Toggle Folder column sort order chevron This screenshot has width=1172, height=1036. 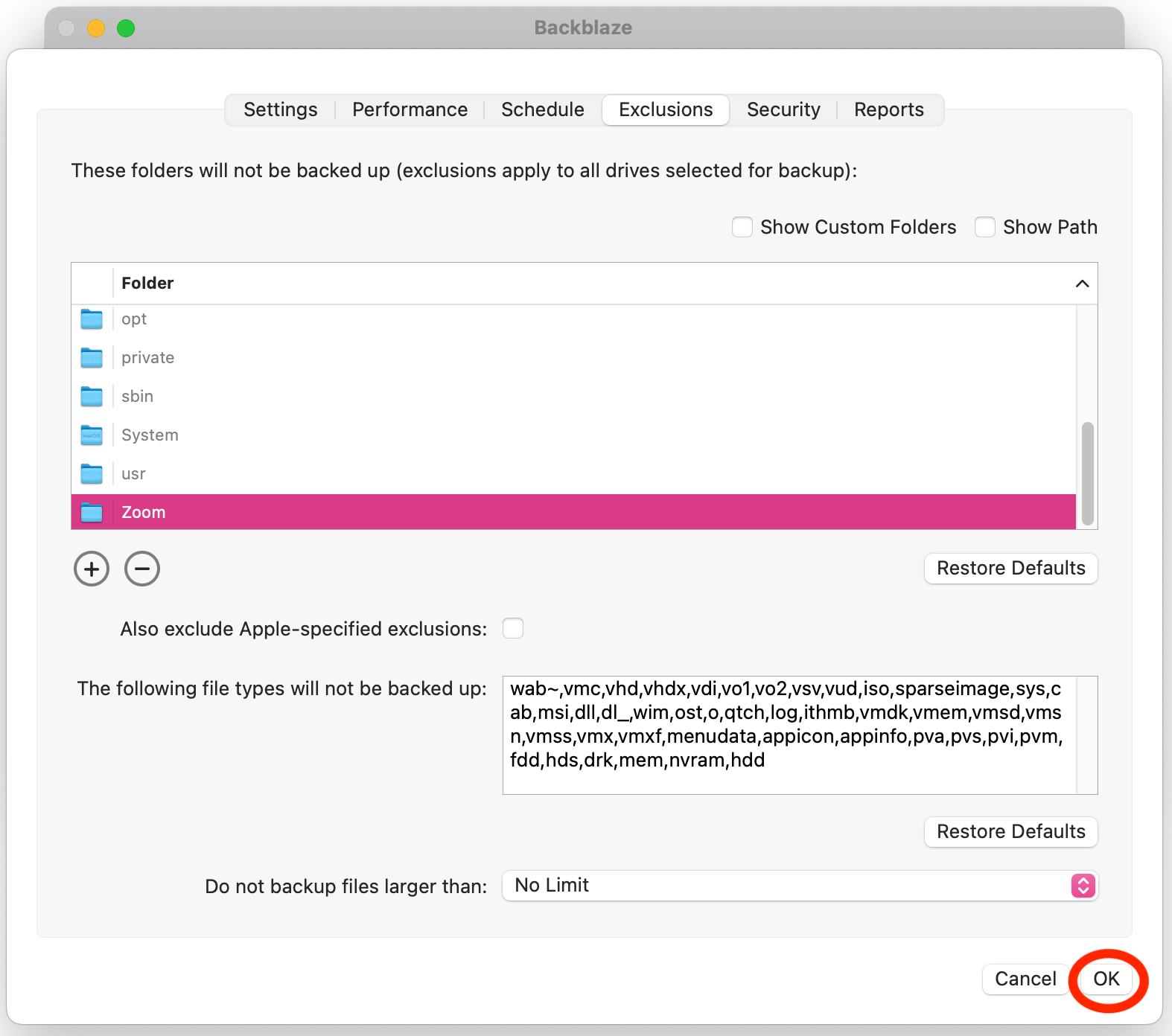pos(1082,284)
